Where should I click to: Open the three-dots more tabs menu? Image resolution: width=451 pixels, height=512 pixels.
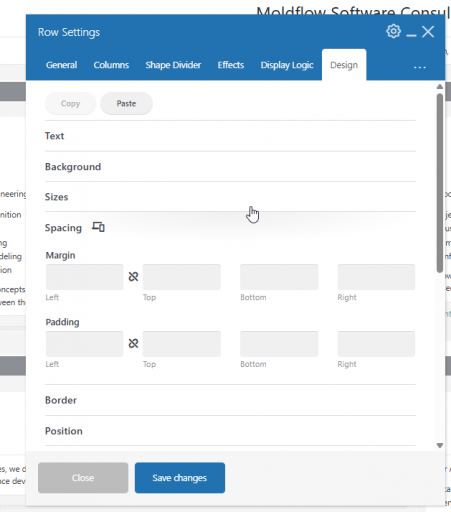[x=420, y=67]
